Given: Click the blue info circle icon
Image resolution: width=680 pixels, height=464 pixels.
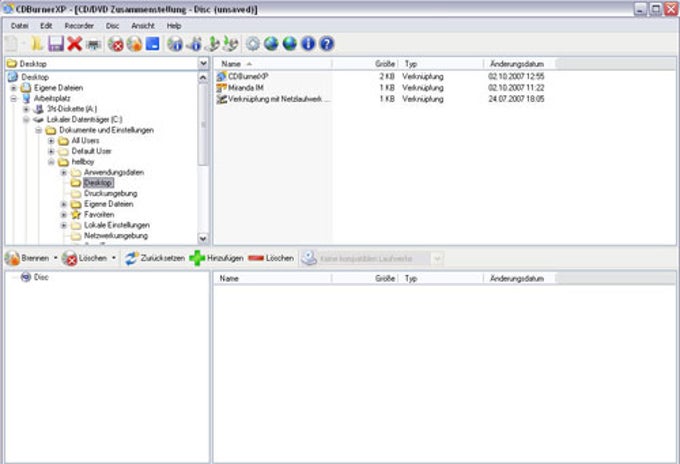Looking at the screenshot, I should 308,44.
